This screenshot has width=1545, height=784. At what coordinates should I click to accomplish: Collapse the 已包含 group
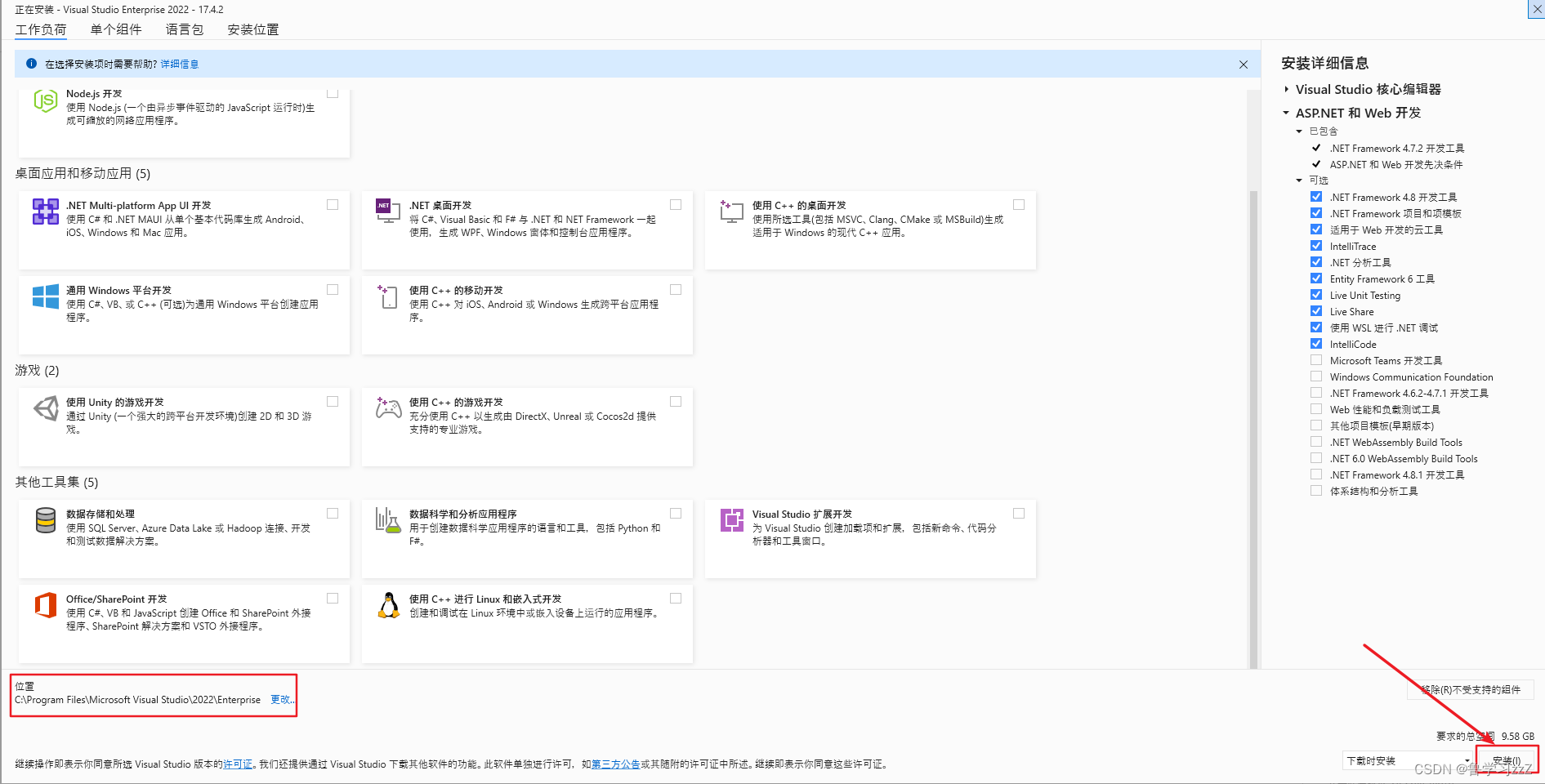pyautogui.click(x=1299, y=131)
